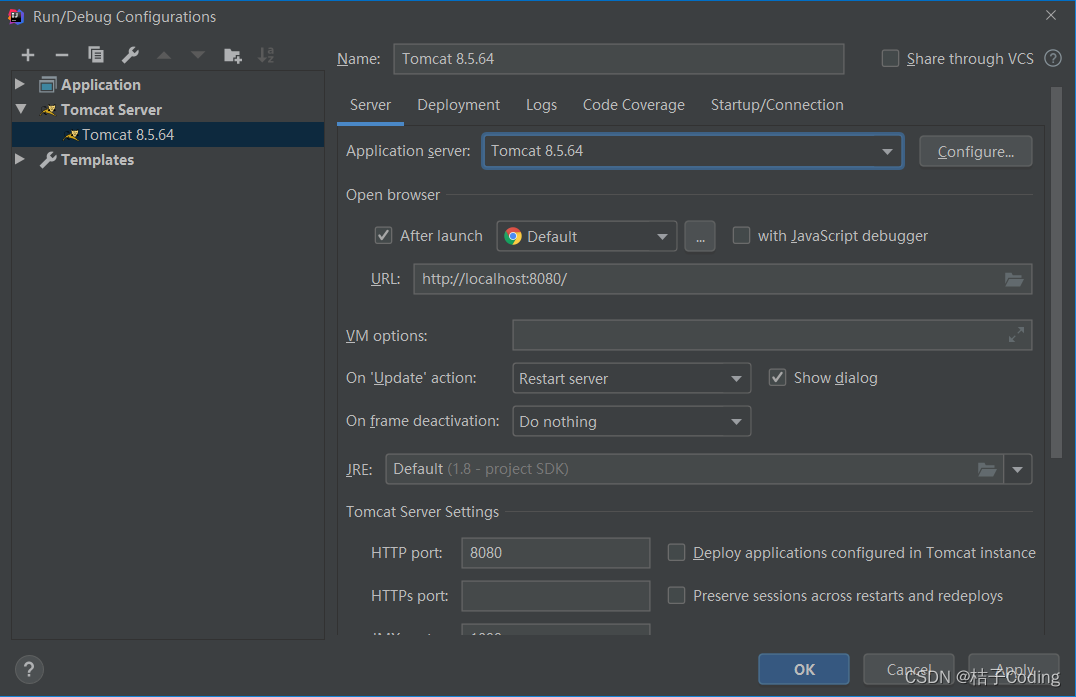Switch to the Startup/Connection tab
Screen dimensions: 1076x697
pyautogui.click(x=777, y=105)
